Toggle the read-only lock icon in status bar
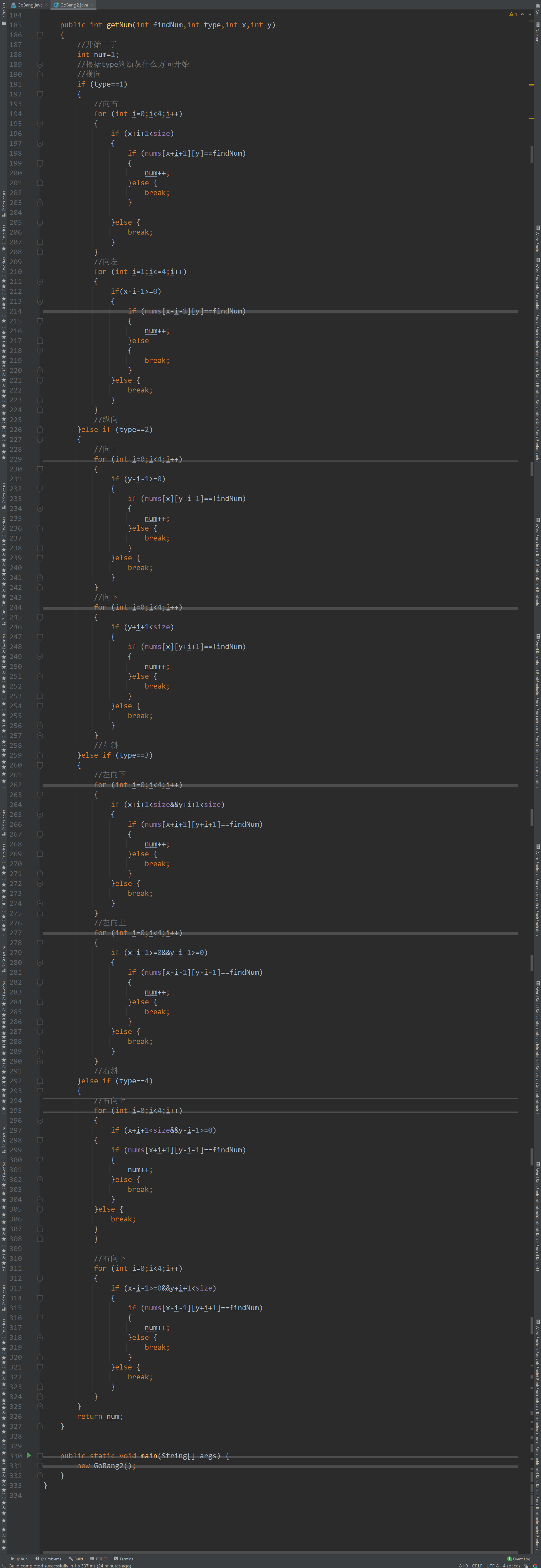The height and width of the screenshot is (1568, 541). click(x=526, y=1565)
